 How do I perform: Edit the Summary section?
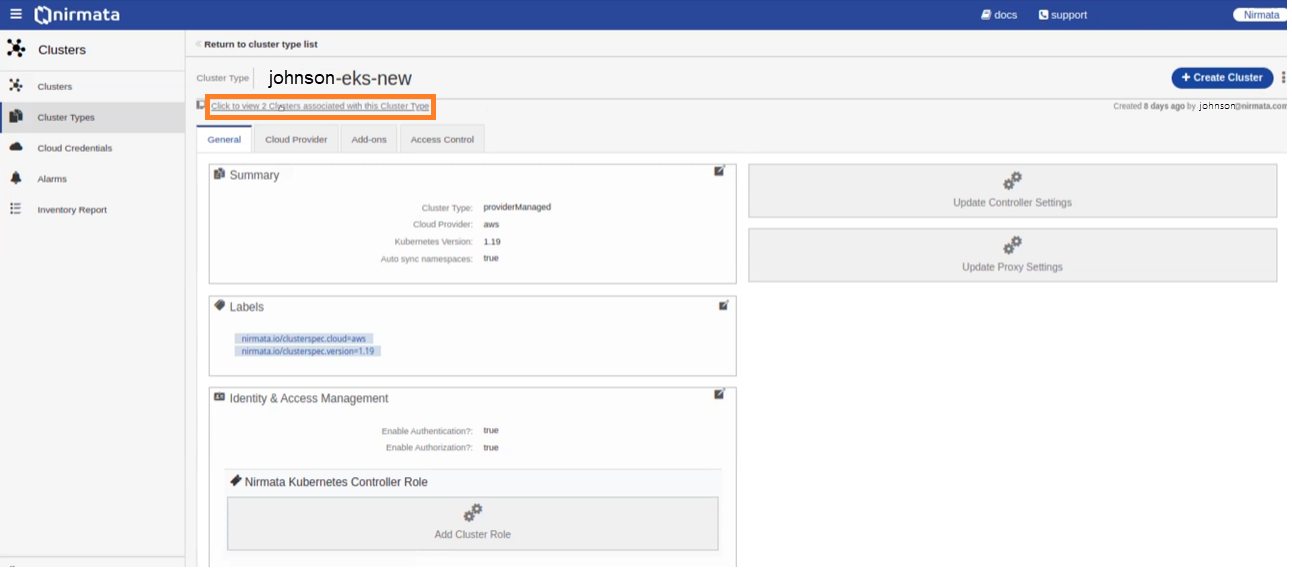coord(719,171)
